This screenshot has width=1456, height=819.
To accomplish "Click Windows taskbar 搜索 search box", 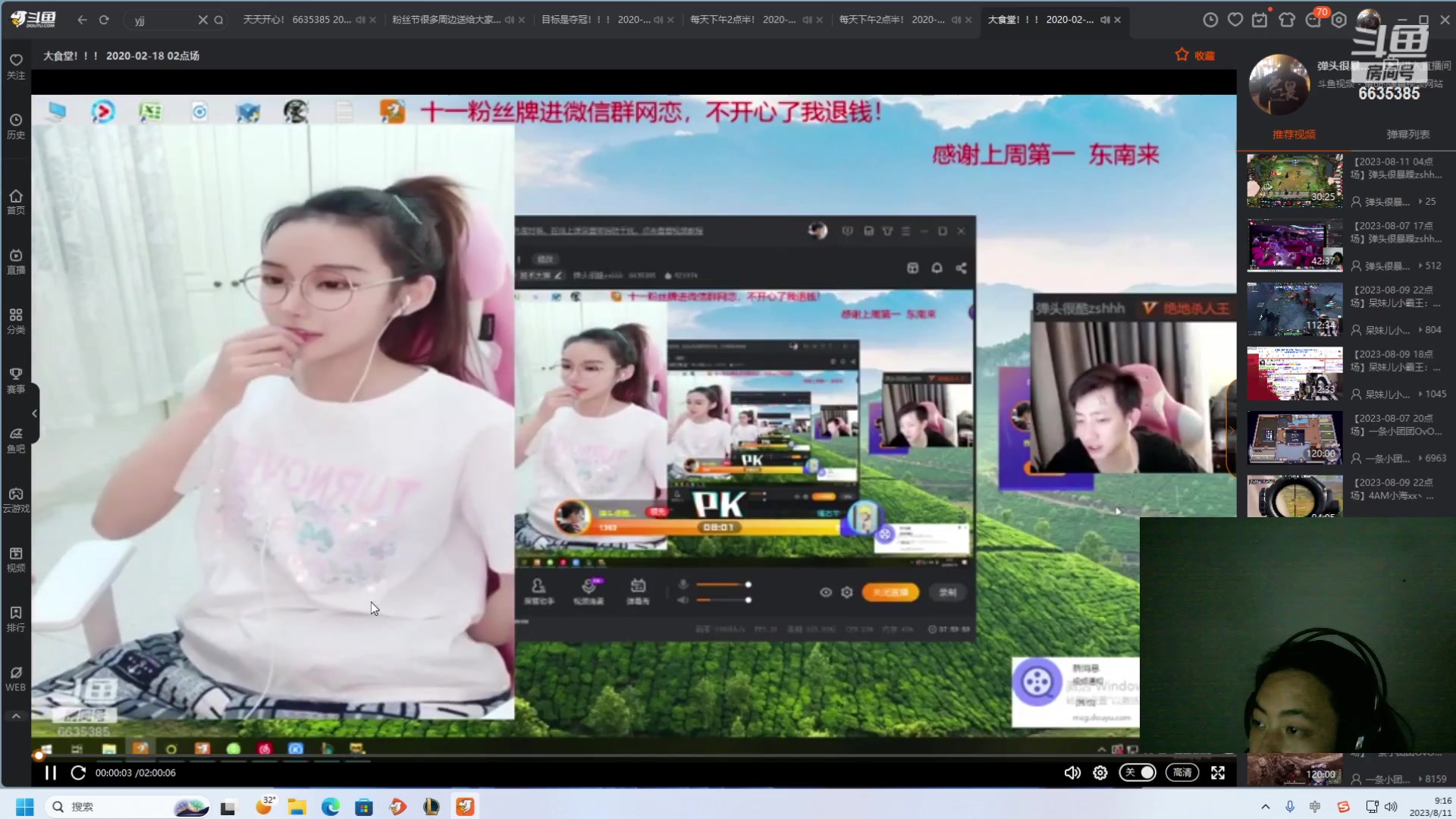I will tap(129, 807).
